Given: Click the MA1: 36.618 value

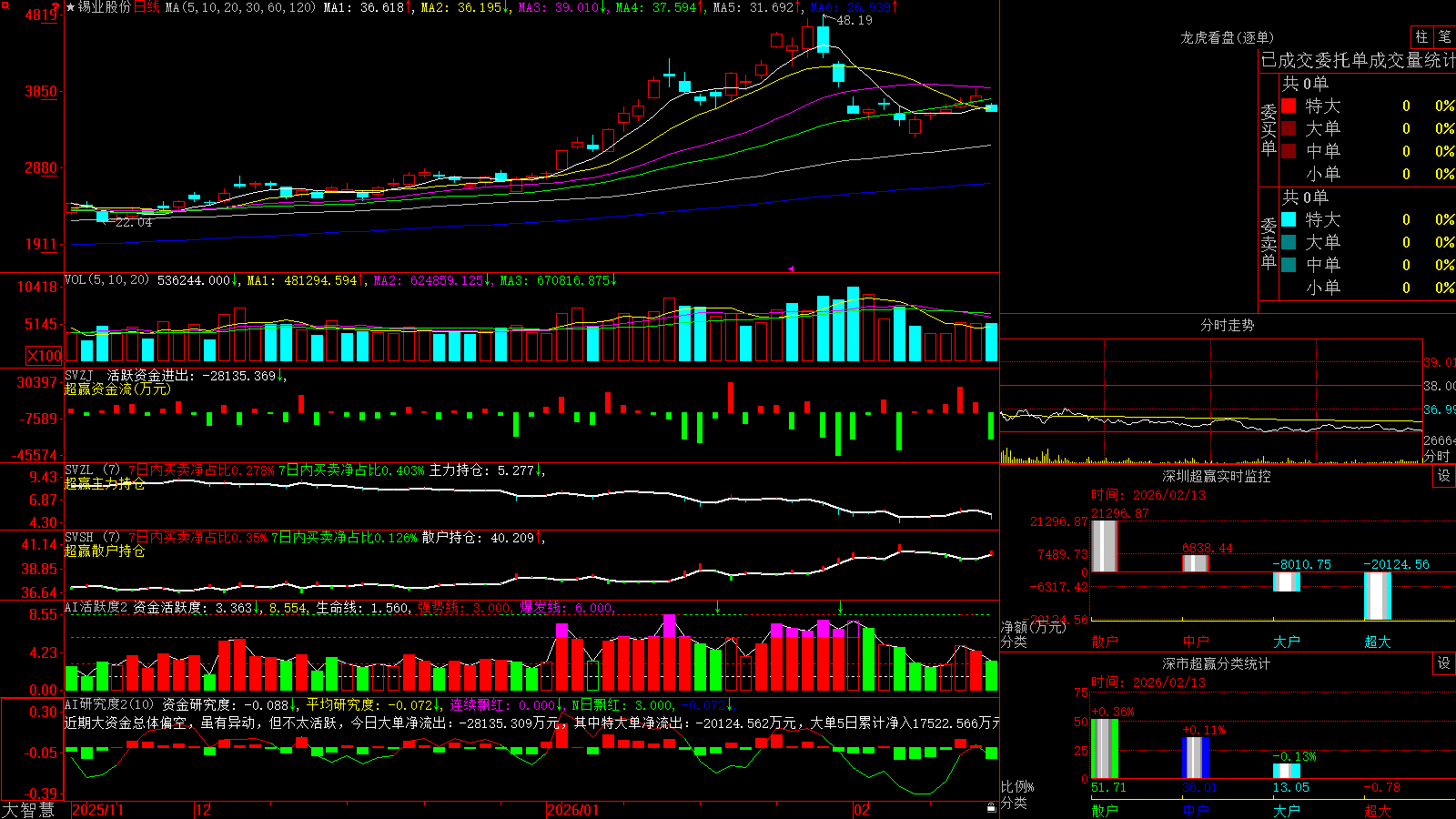Looking at the screenshot, I should [x=364, y=7].
